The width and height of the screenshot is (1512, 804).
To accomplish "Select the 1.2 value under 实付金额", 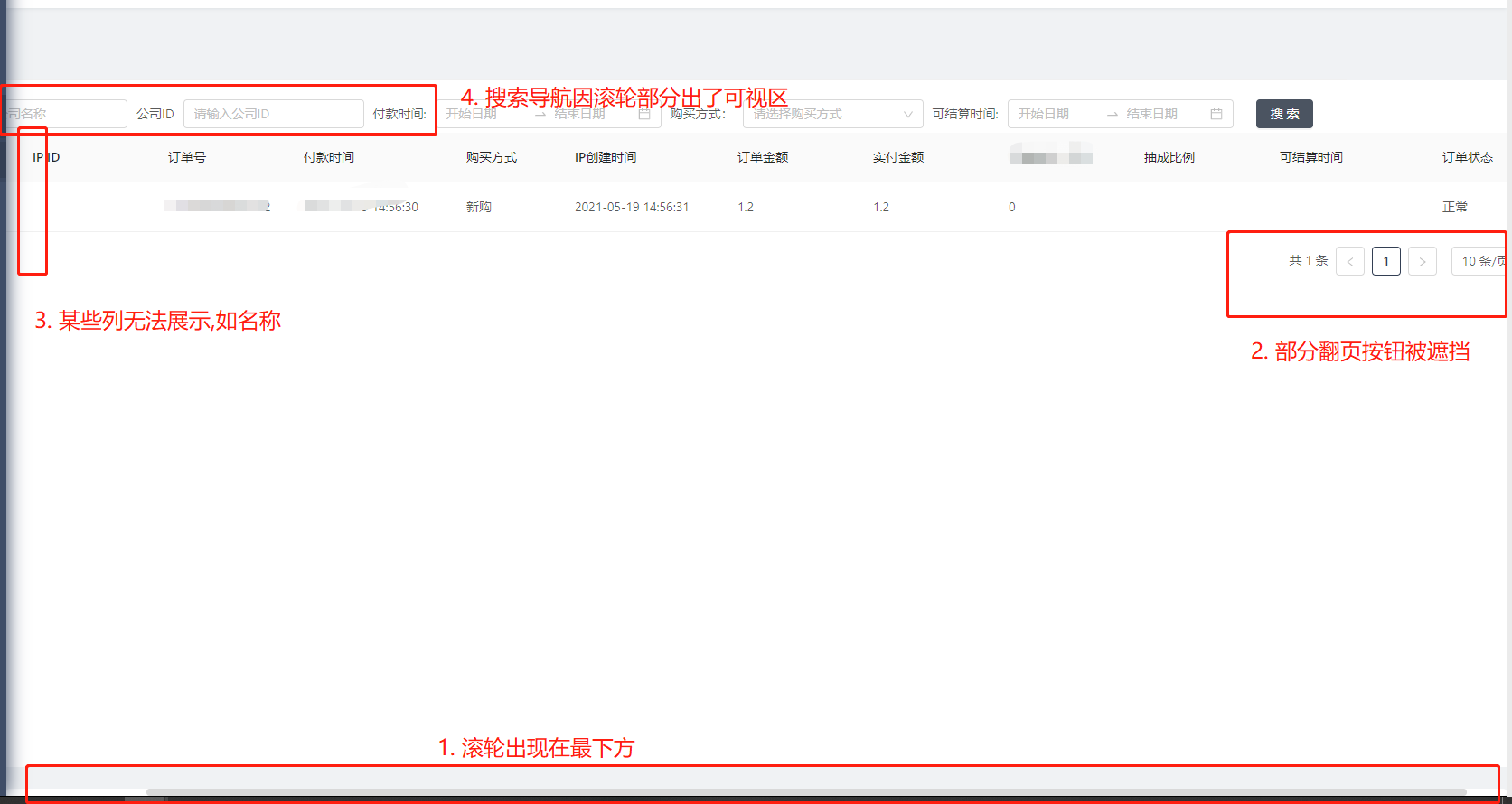I will pos(881,207).
